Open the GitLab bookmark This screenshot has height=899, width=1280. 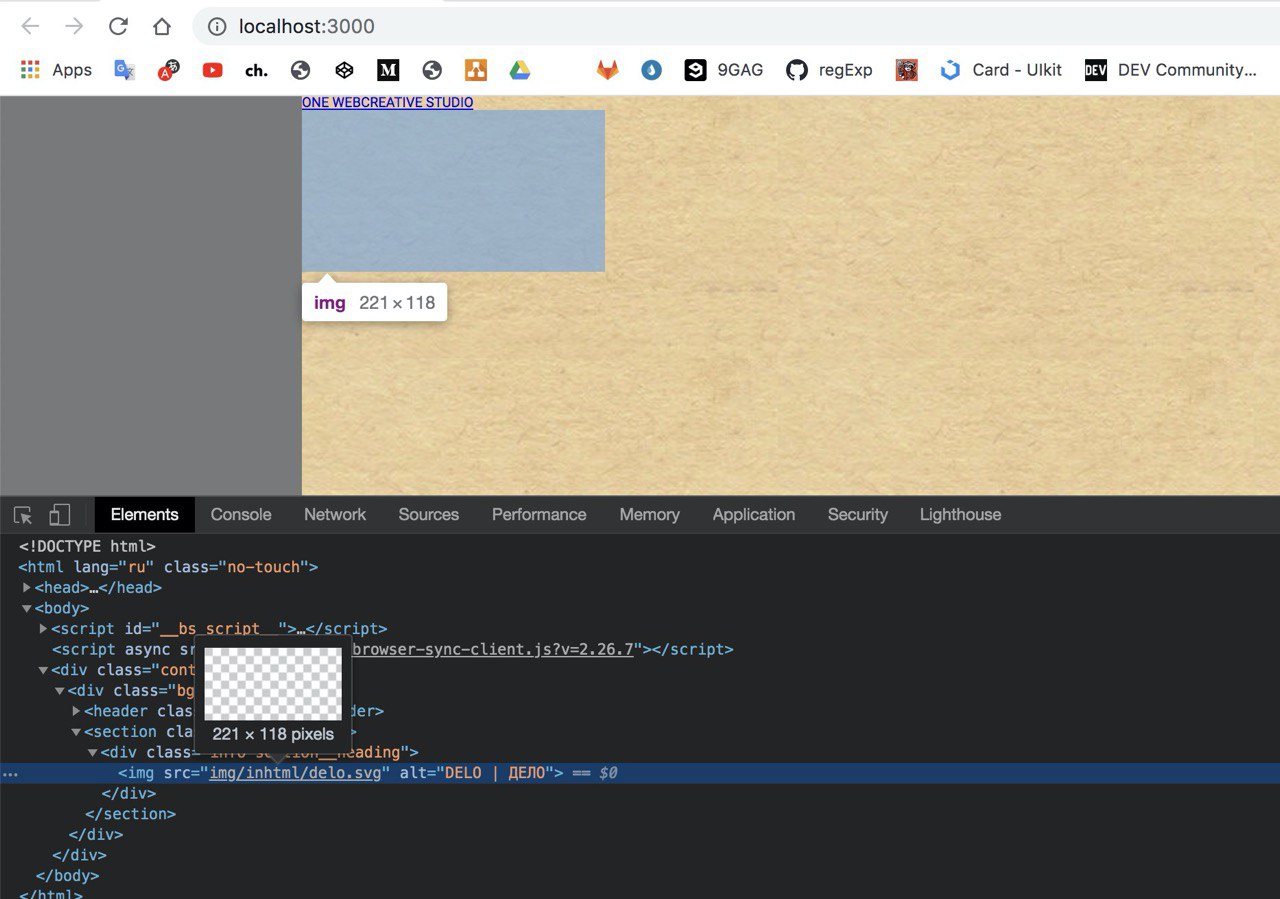[608, 70]
